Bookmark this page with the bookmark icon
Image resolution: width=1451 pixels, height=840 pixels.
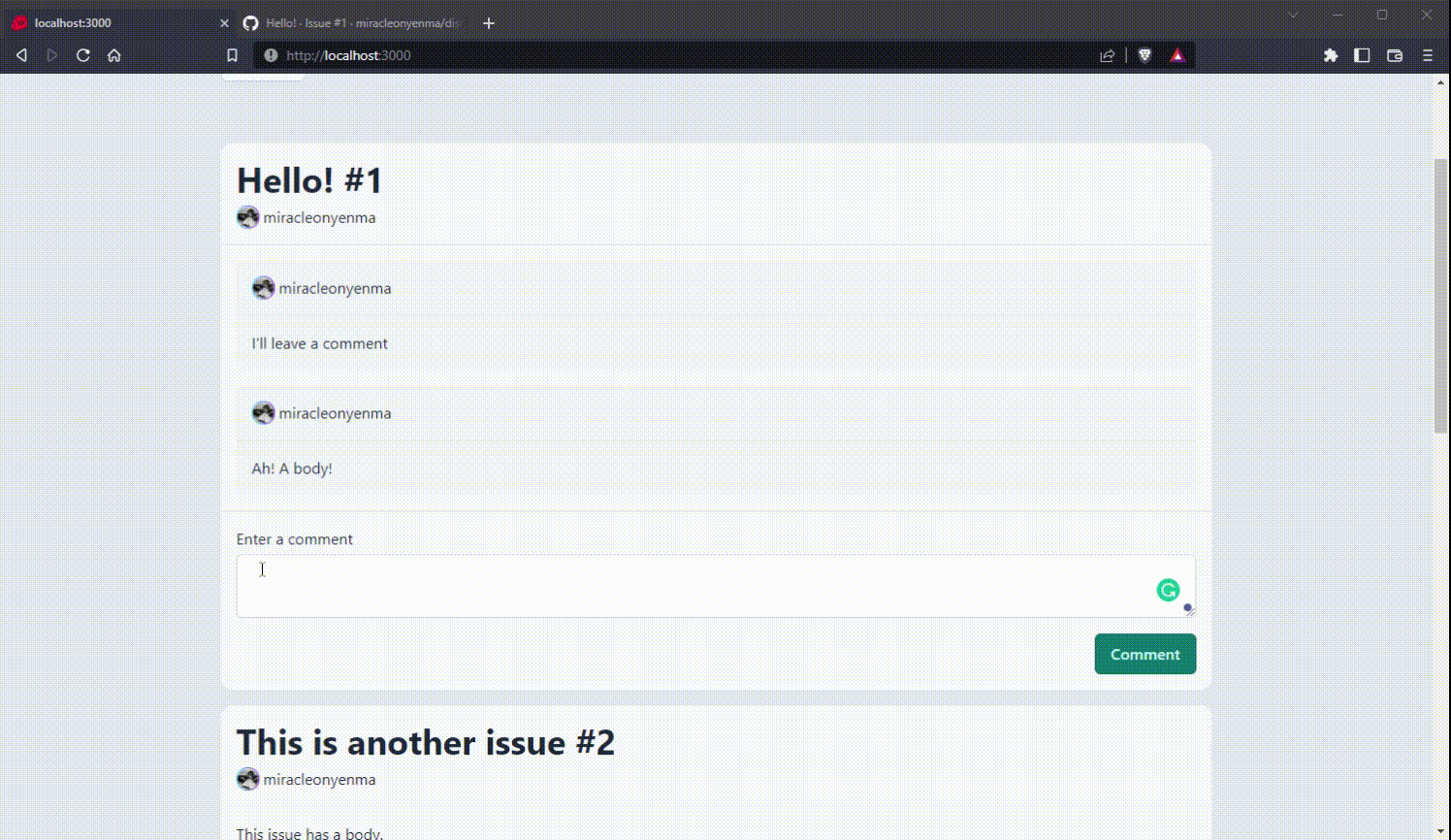(x=232, y=55)
